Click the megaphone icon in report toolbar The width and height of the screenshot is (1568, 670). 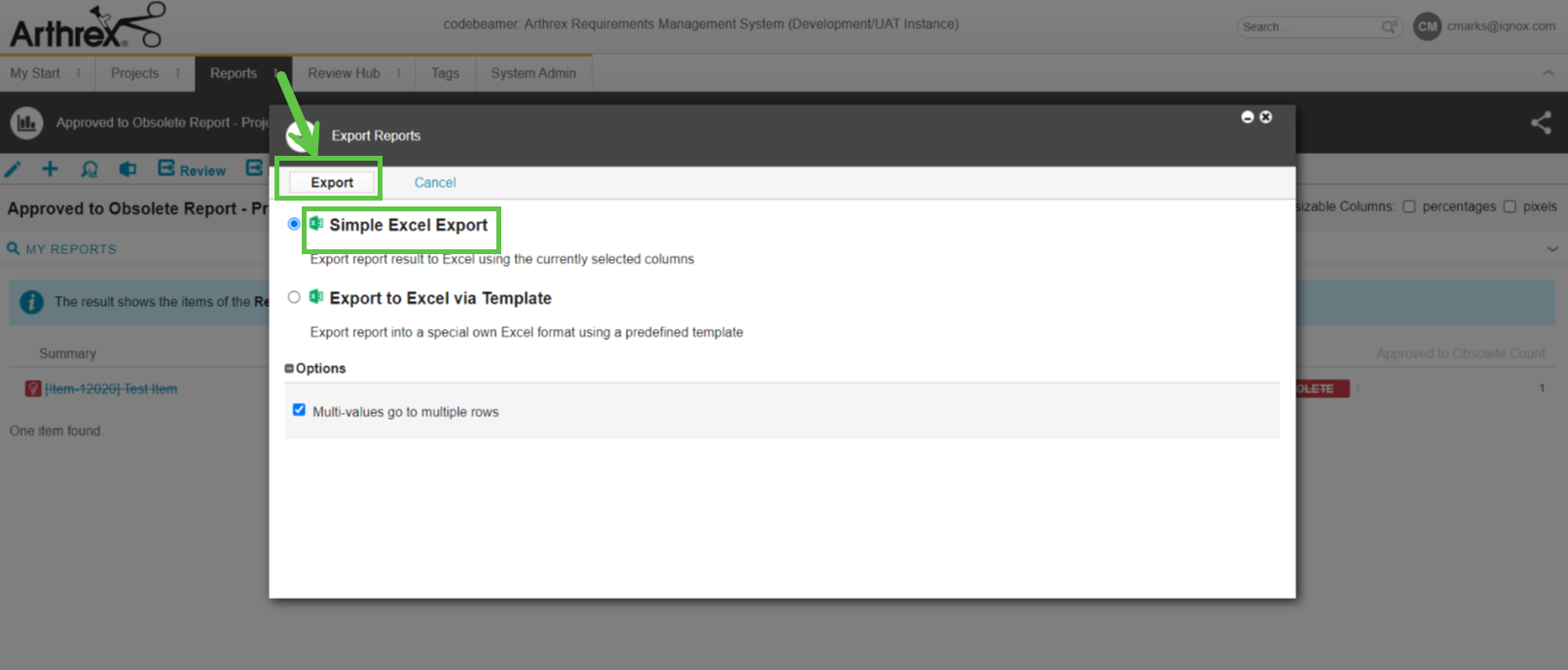coord(128,169)
